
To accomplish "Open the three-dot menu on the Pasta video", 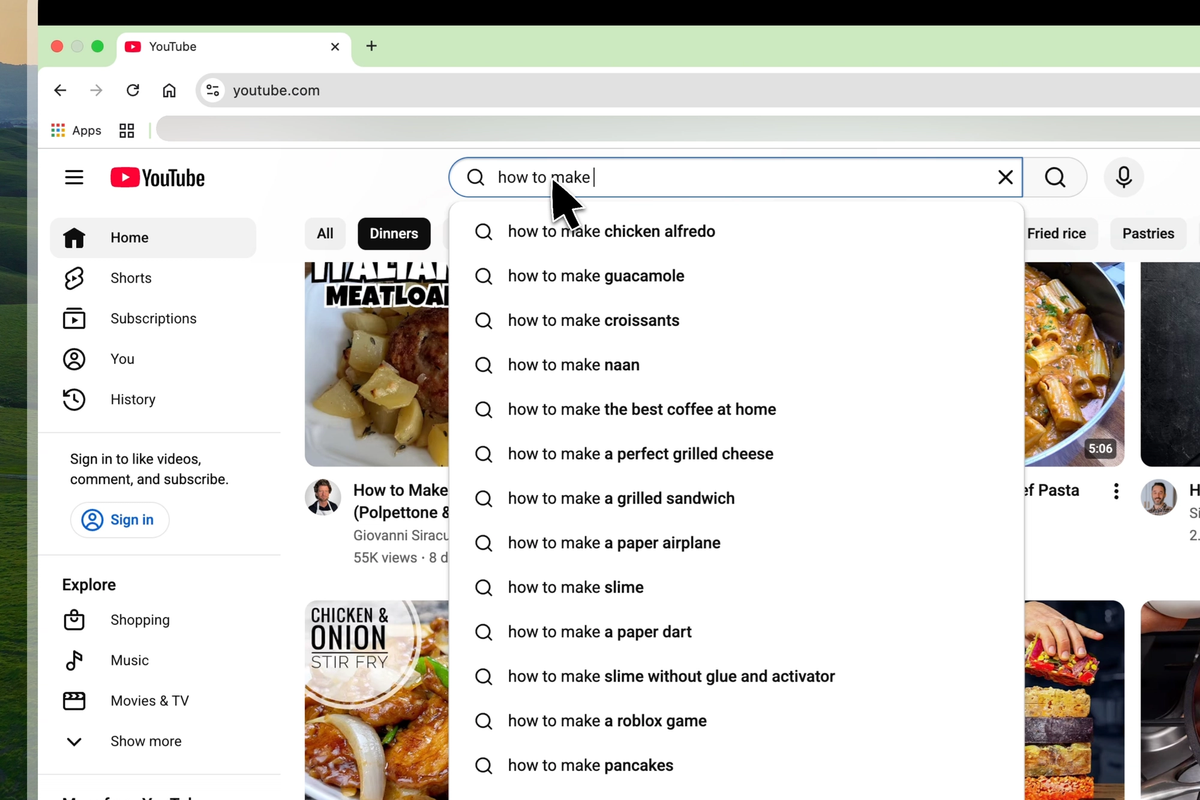I will [1116, 491].
